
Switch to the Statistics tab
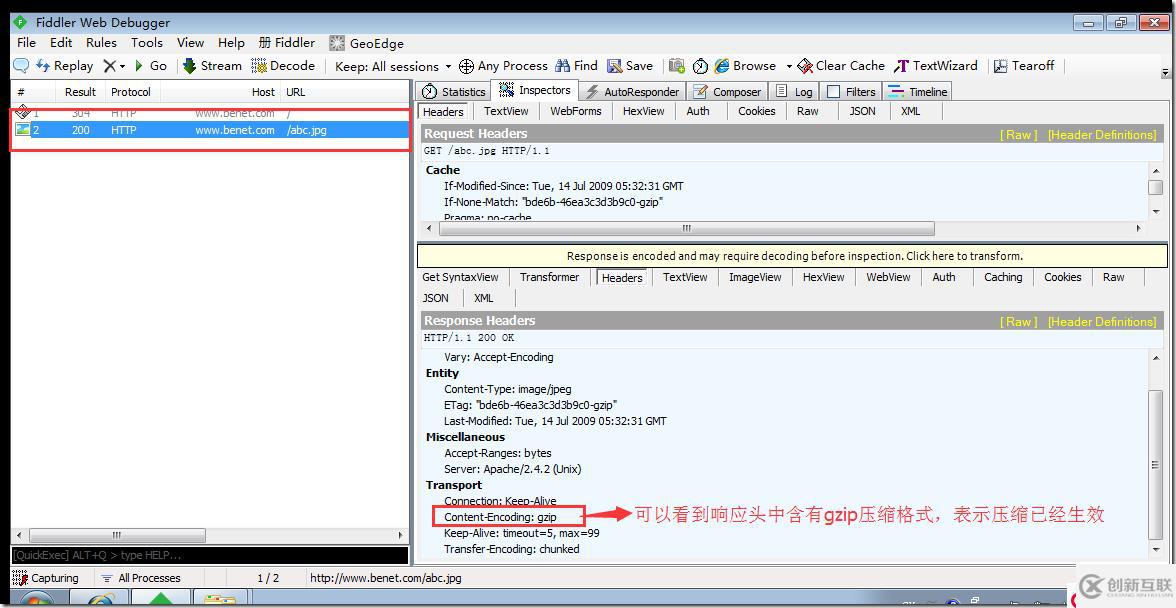click(x=454, y=91)
